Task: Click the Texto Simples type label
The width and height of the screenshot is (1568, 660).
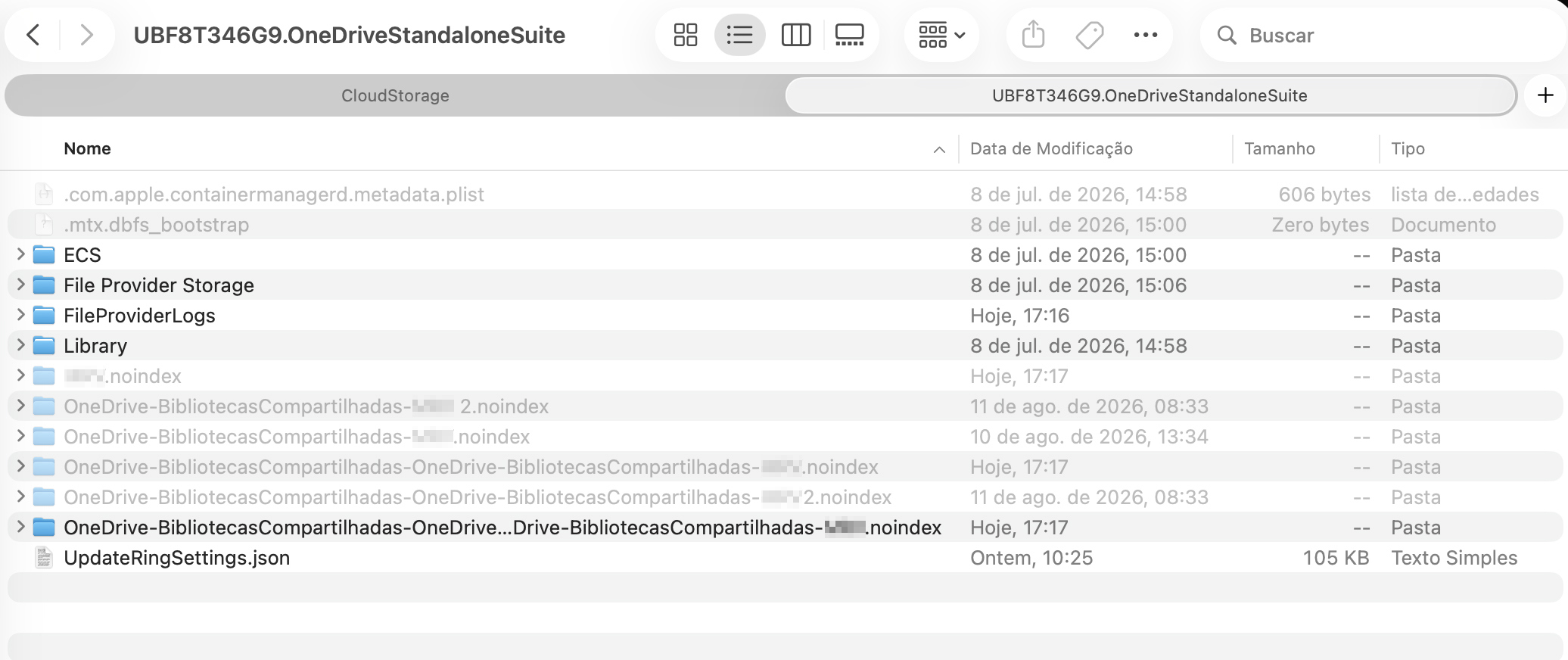Action: point(1454,558)
